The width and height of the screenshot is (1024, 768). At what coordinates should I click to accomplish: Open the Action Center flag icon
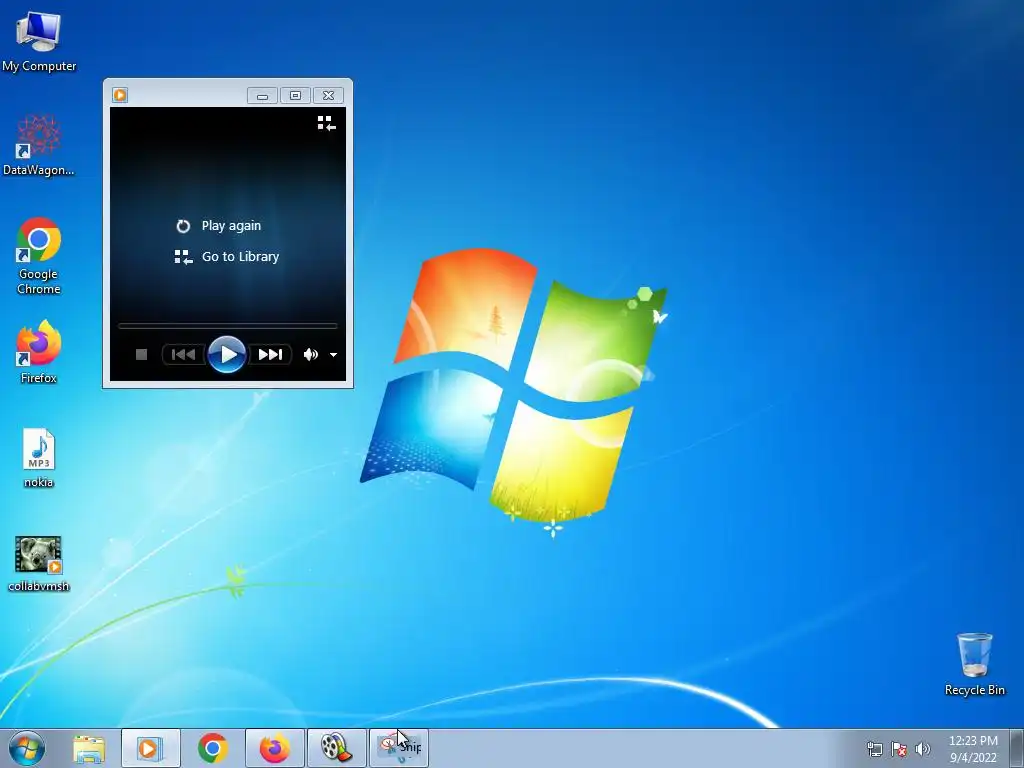click(x=899, y=749)
